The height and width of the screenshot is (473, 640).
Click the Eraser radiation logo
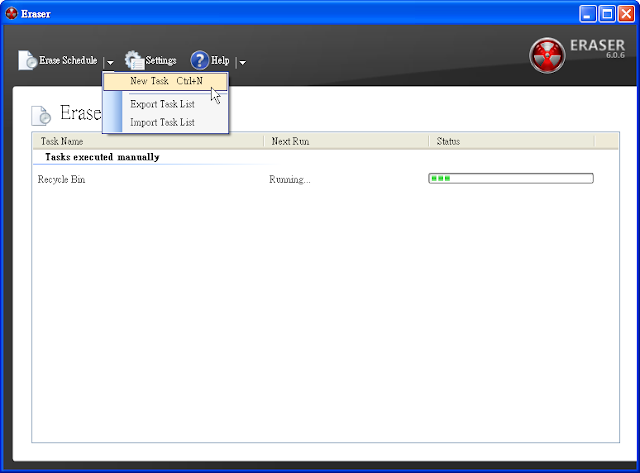pos(547,56)
